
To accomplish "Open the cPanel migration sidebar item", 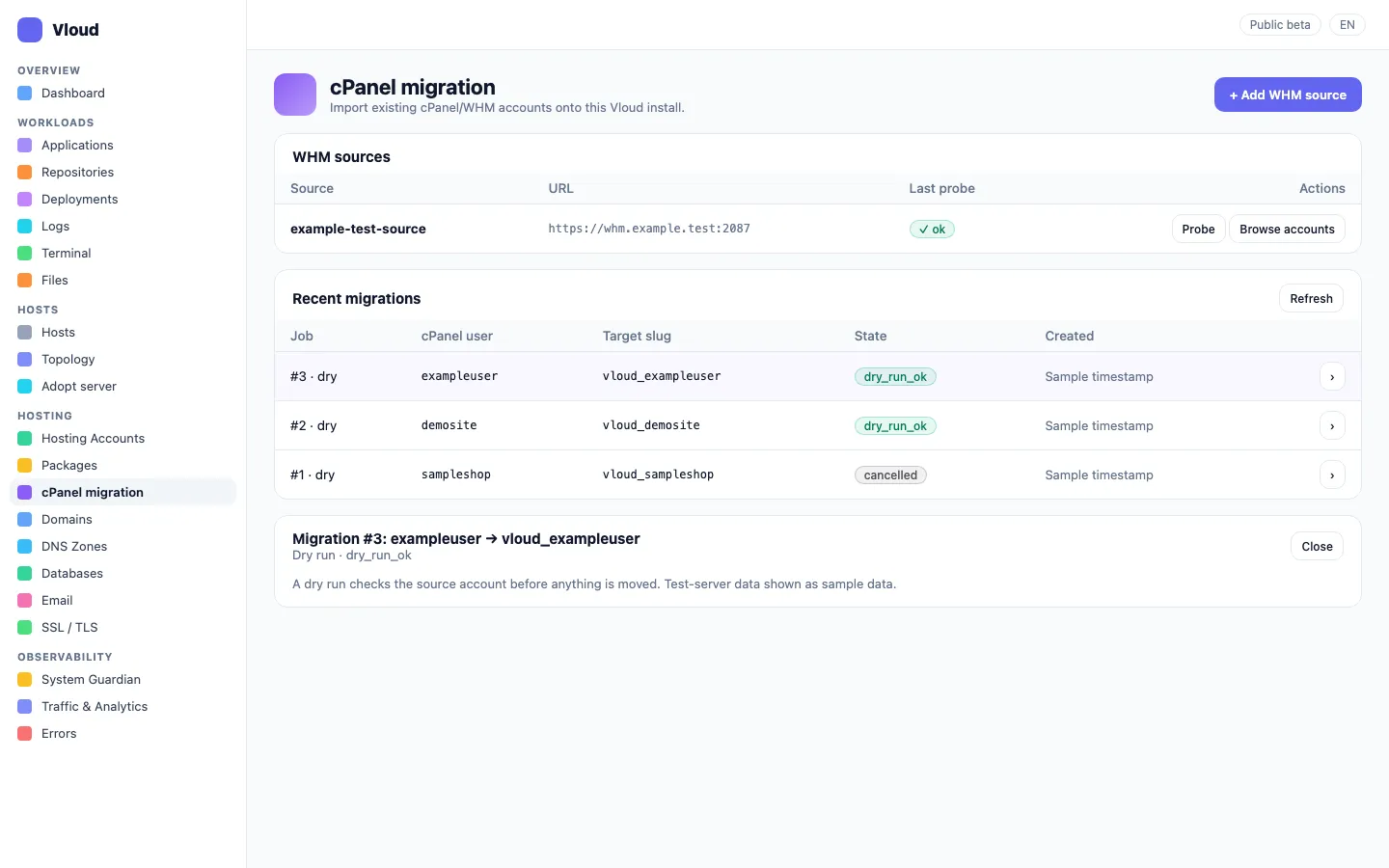I will click(x=123, y=493).
